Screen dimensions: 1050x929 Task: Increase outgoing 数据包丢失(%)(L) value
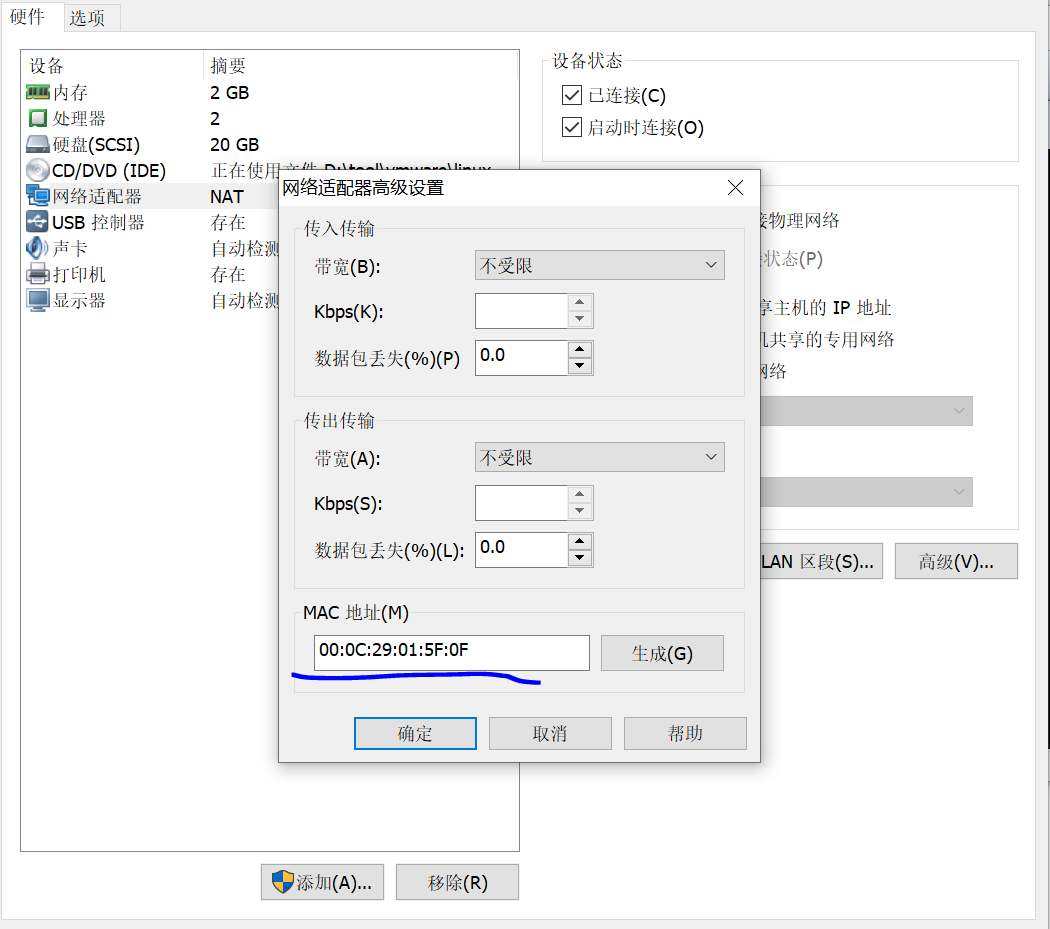[579, 542]
